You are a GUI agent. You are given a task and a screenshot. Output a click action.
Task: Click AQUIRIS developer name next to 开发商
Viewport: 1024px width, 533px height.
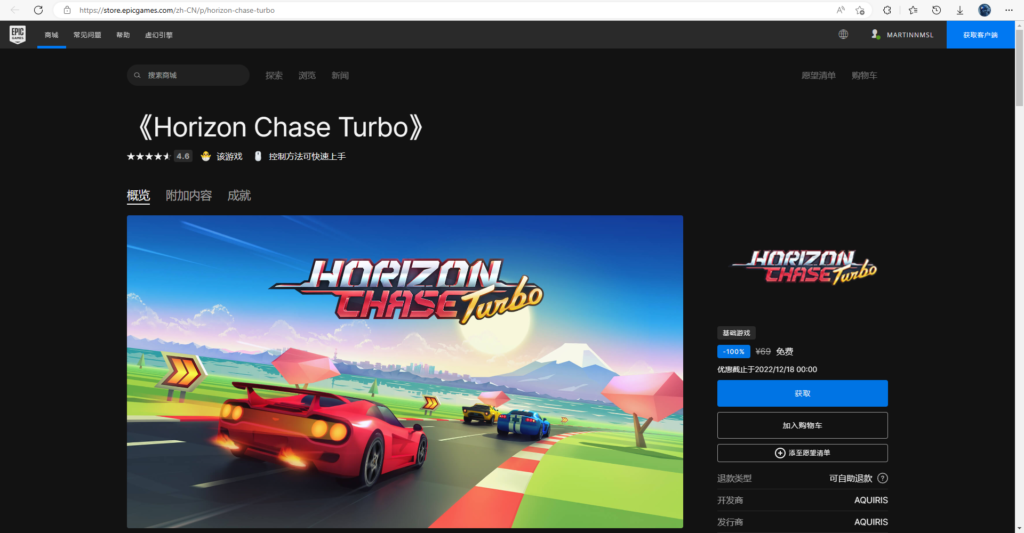click(871, 500)
